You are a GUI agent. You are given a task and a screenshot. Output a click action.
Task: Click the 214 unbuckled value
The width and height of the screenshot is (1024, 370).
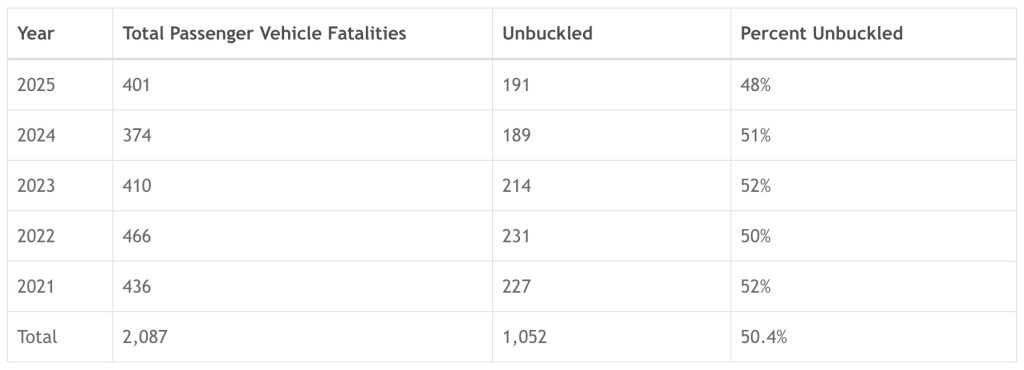[x=517, y=186]
